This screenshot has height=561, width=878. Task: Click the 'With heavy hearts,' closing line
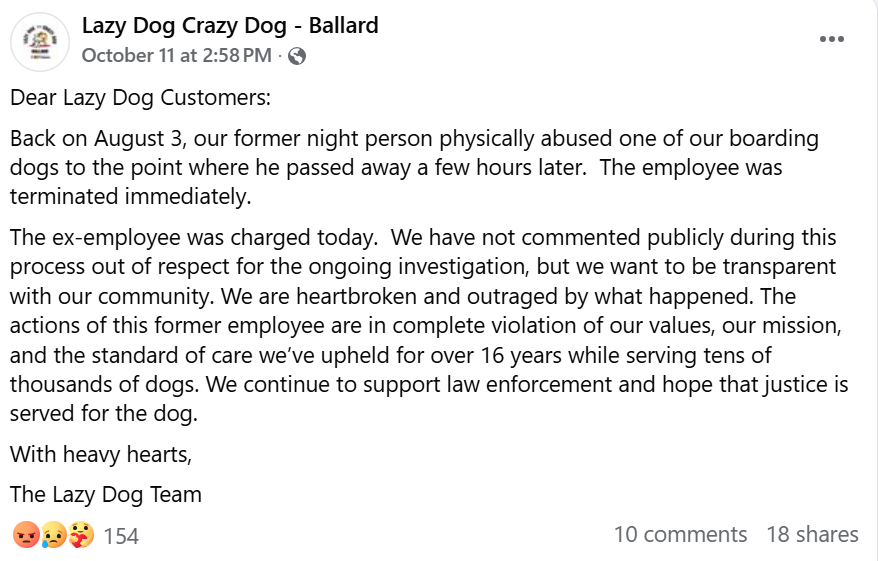click(100, 455)
